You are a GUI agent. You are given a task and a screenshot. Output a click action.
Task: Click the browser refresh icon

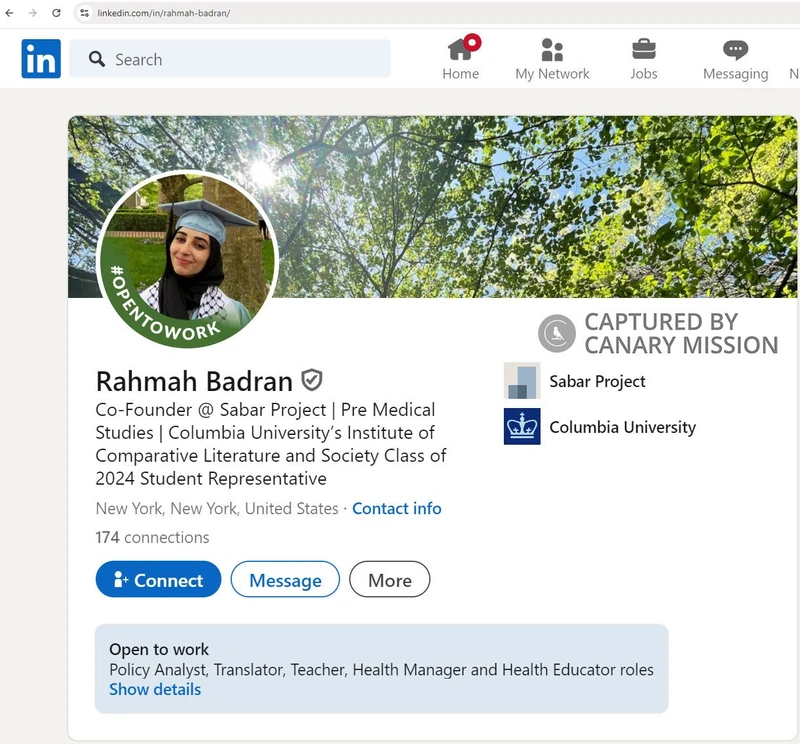[57, 15]
